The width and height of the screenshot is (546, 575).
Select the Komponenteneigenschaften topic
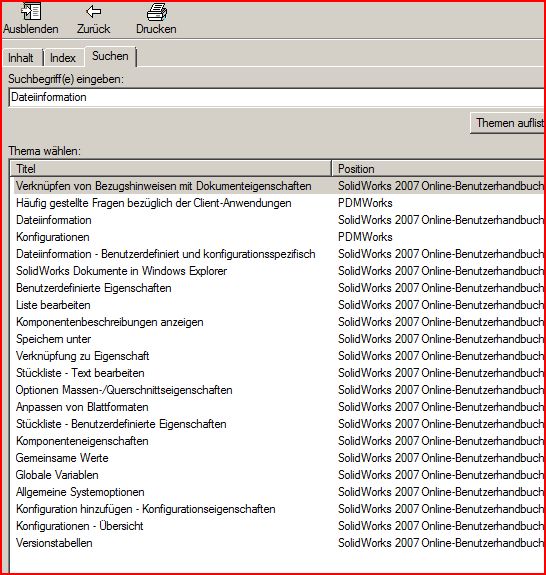pos(83,441)
